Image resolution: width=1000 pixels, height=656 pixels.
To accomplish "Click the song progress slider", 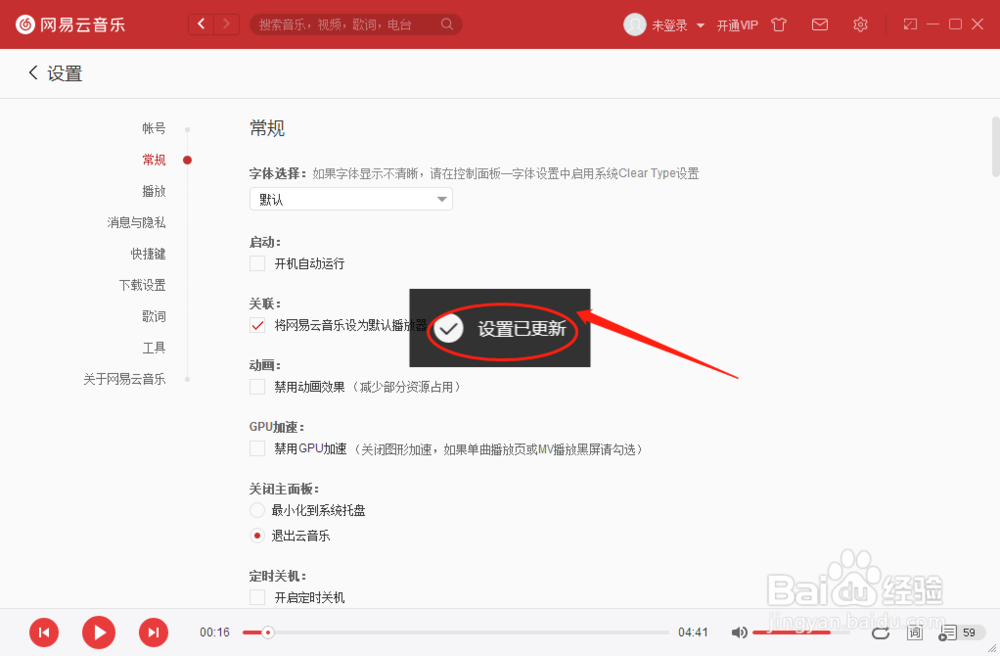I will tap(455, 632).
